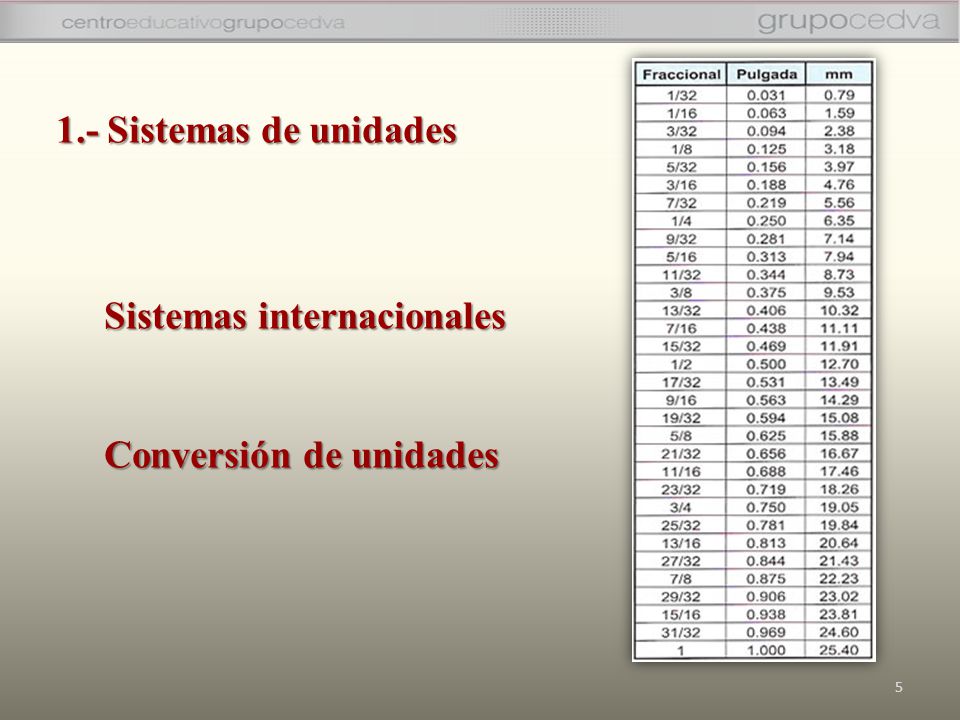Viewport: 960px width, 720px height.
Task: Click the '0.438' inch value
Action: pyautogui.click(x=766, y=329)
